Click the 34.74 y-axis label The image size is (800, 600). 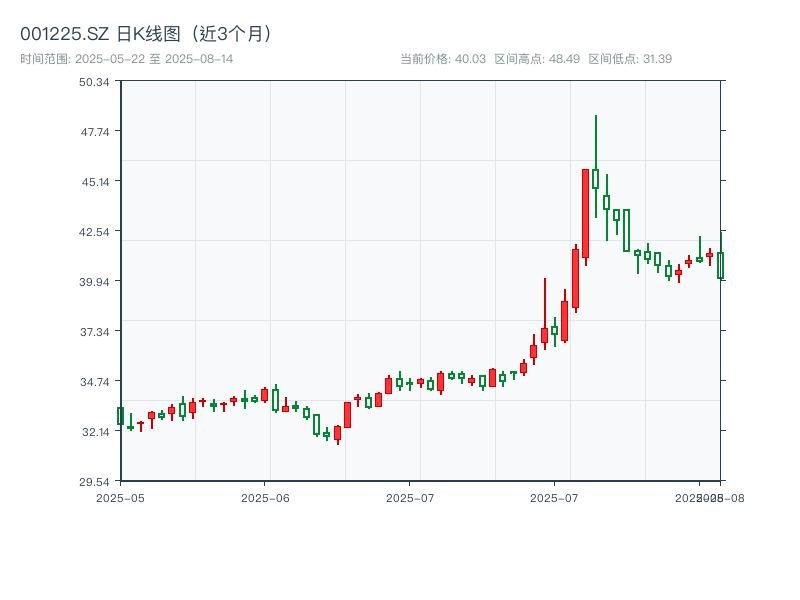point(94,381)
